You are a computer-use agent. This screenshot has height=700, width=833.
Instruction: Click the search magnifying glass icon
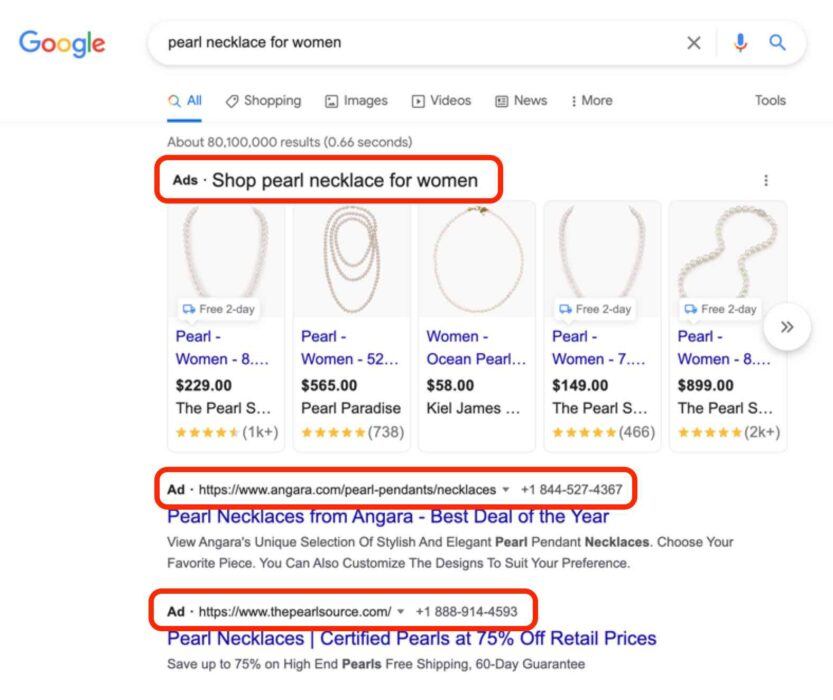777,43
